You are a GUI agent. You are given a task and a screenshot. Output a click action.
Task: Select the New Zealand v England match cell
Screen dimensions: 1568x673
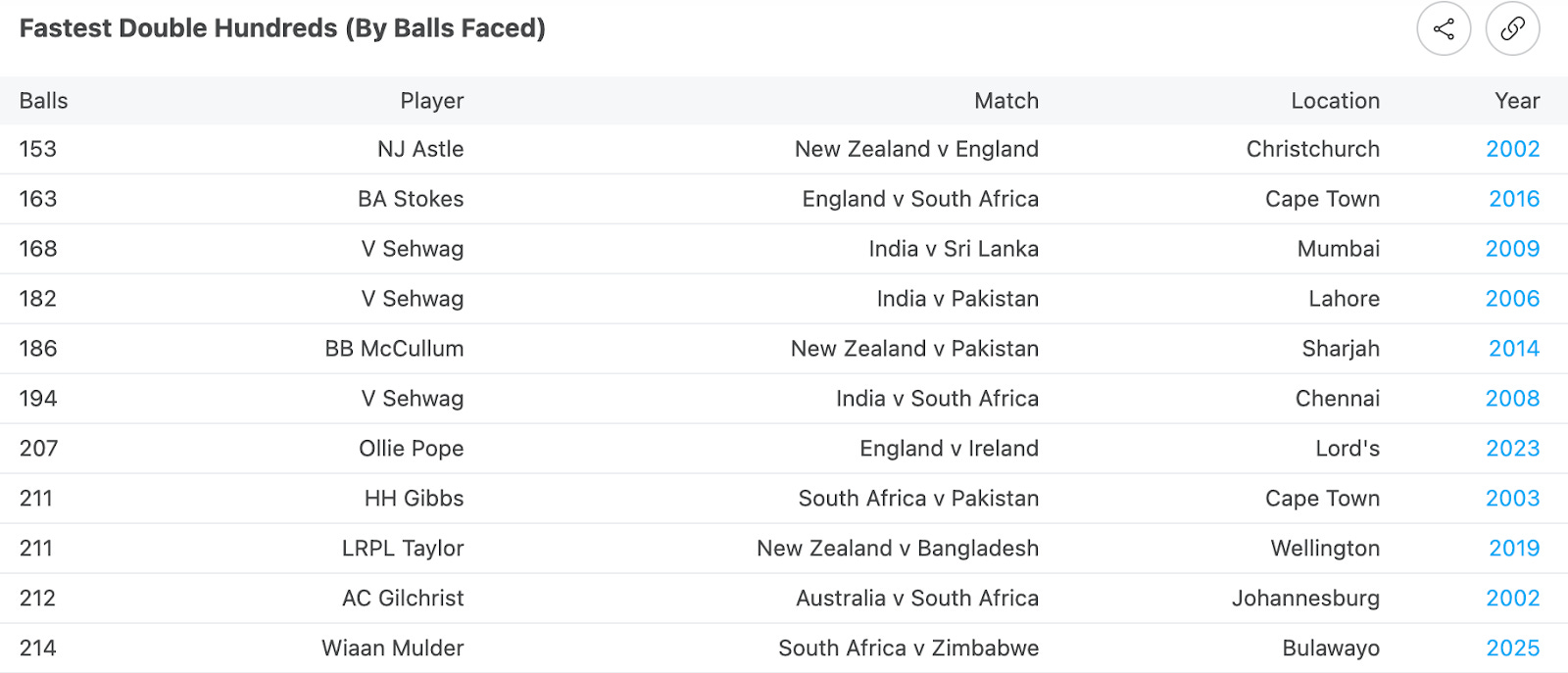(916, 149)
